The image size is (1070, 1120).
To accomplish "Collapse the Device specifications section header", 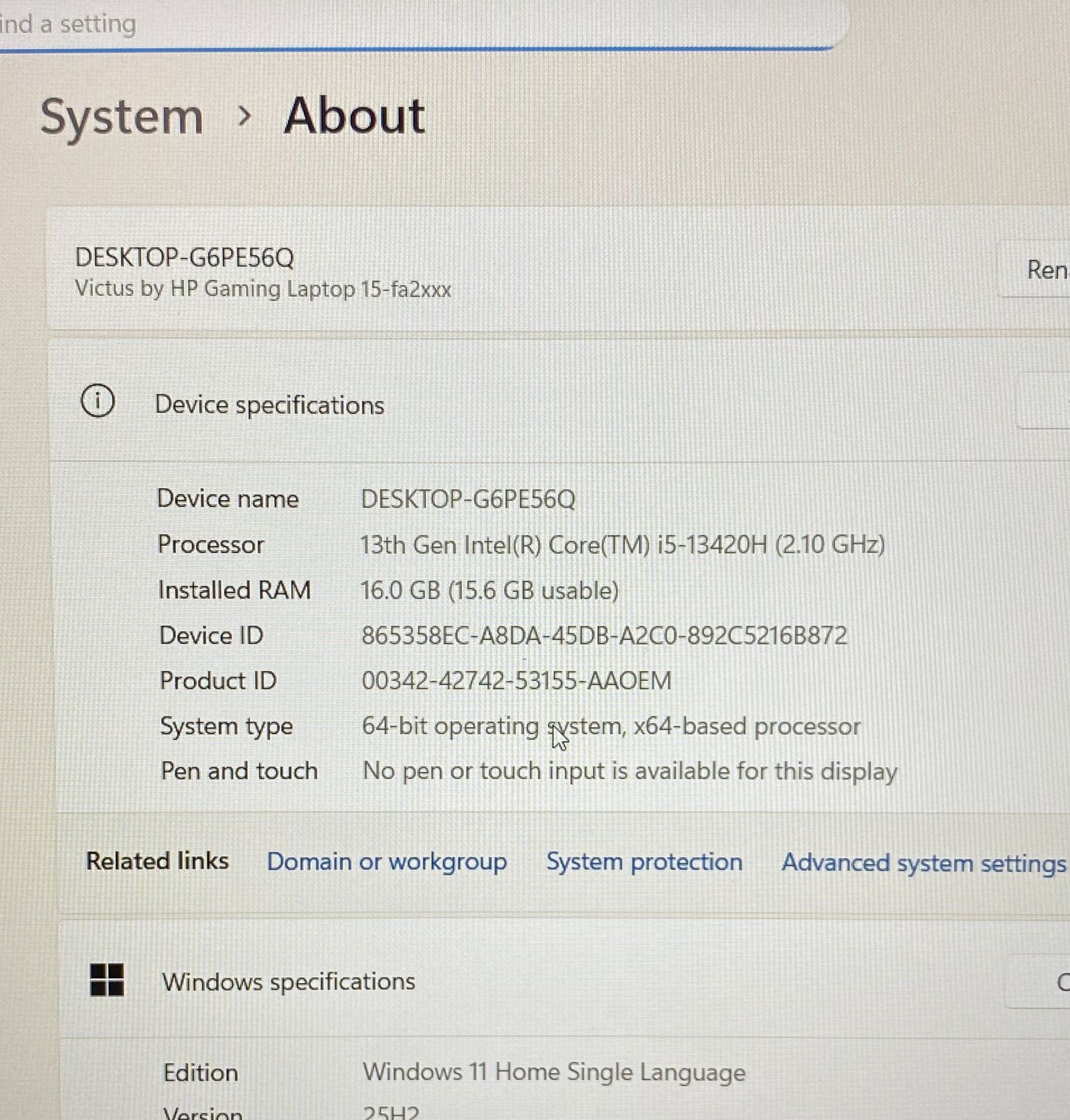I will [x=269, y=405].
